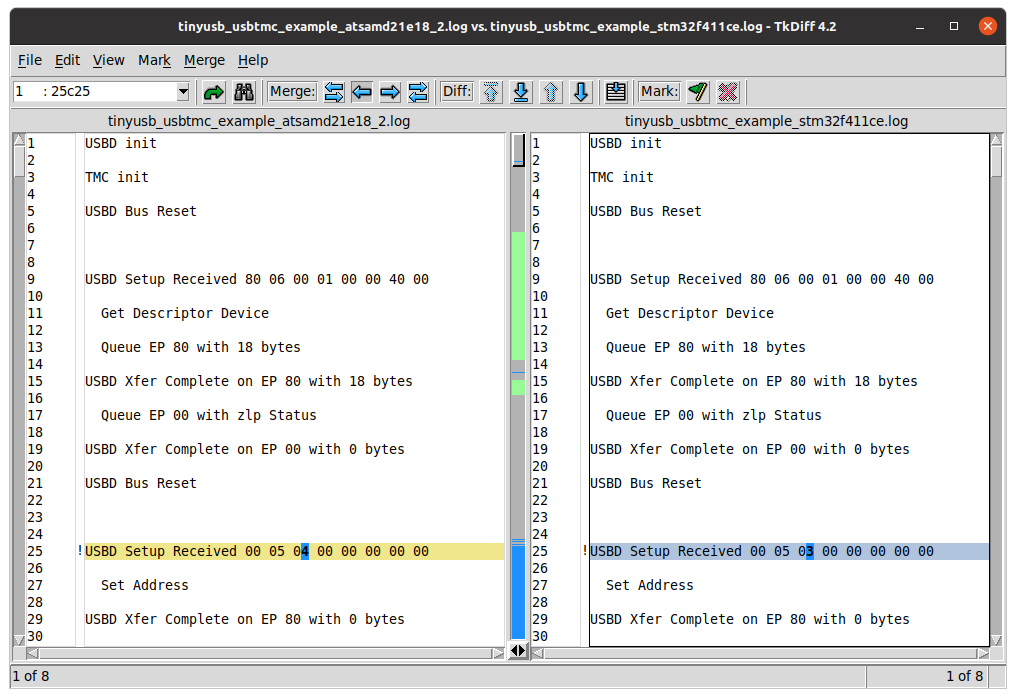Click right pane vertical scrollbar down arrow
This screenshot has width=1016, height=698.
tap(997, 640)
